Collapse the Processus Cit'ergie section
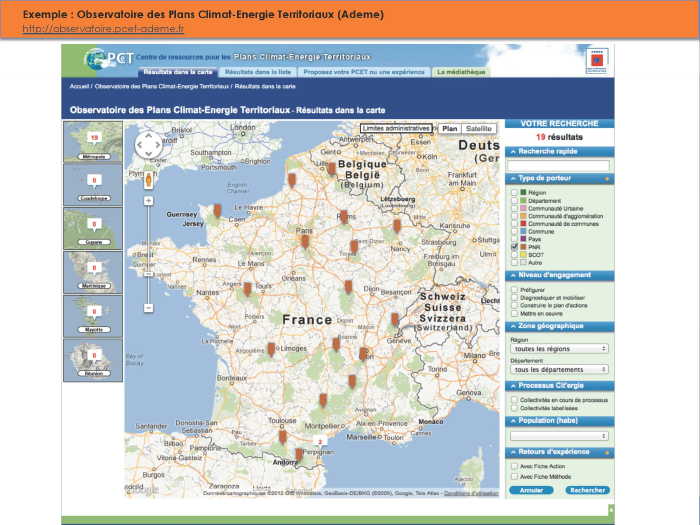This screenshot has height=525, width=700. pos(559,386)
